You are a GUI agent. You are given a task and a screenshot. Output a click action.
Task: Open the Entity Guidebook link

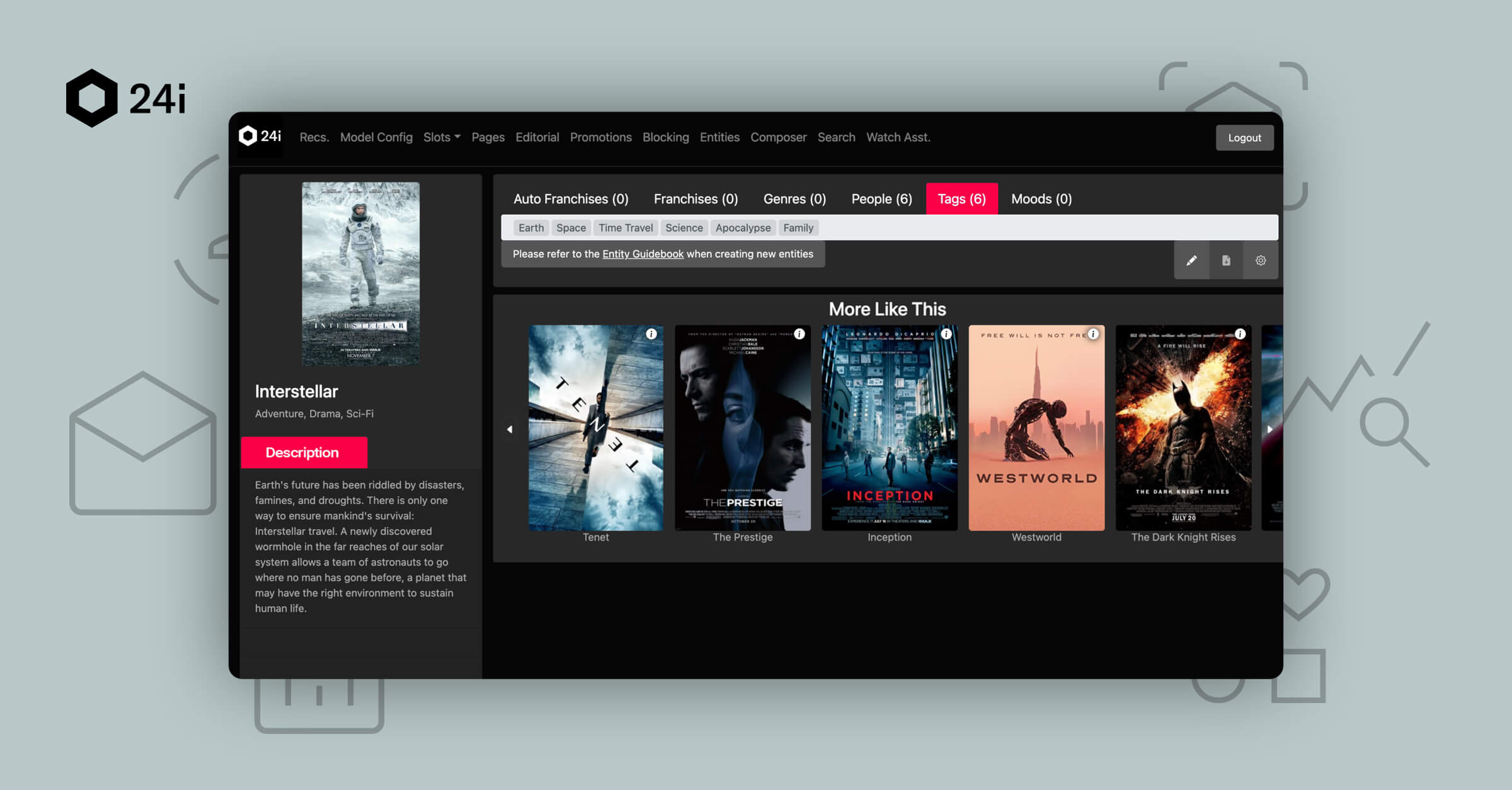[x=643, y=254]
